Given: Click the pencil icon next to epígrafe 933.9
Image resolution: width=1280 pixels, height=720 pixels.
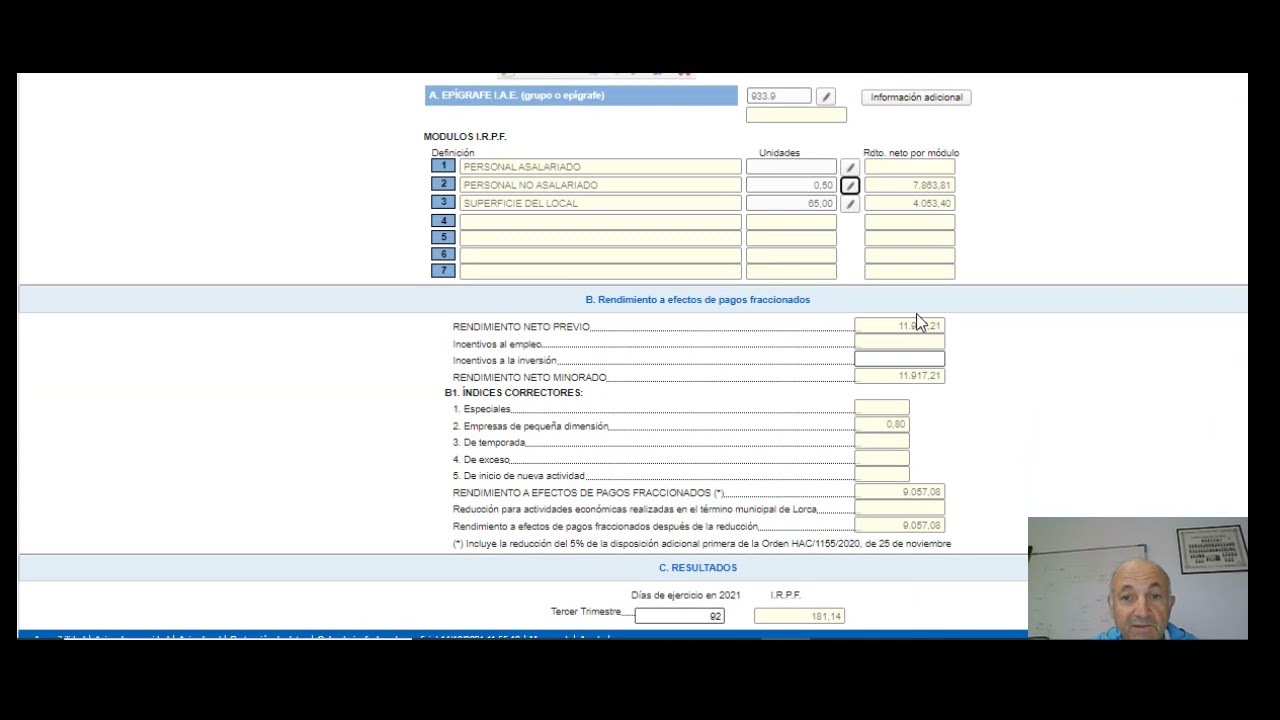Looking at the screenshot, I should (825, 97).
